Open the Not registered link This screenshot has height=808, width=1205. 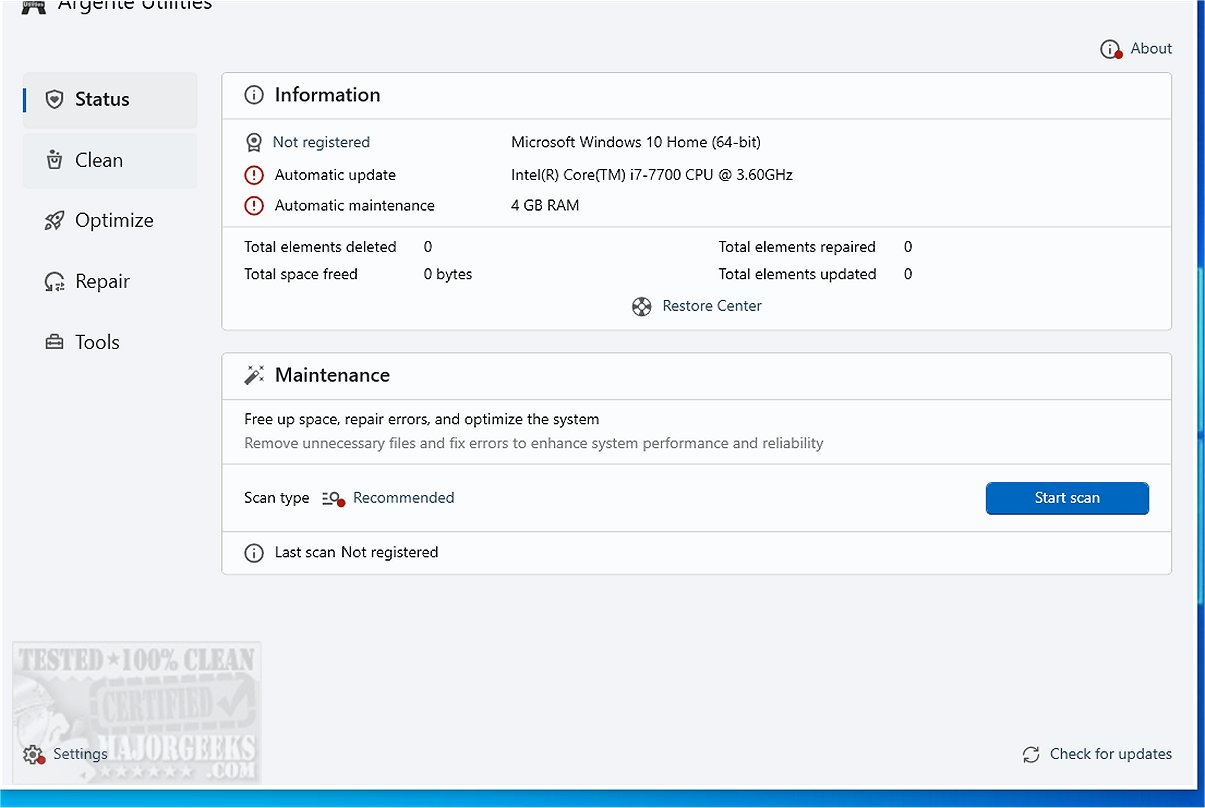tap(321, 142)
